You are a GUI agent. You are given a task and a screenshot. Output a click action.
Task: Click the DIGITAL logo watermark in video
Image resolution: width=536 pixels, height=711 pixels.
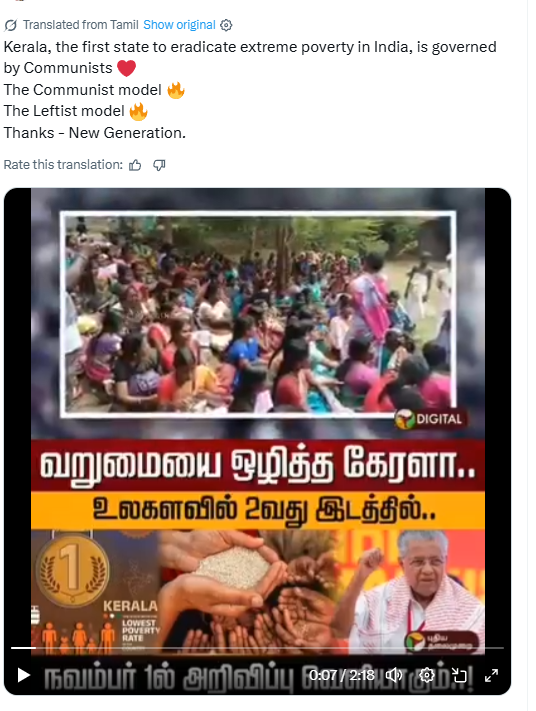[x=429, y=419]
